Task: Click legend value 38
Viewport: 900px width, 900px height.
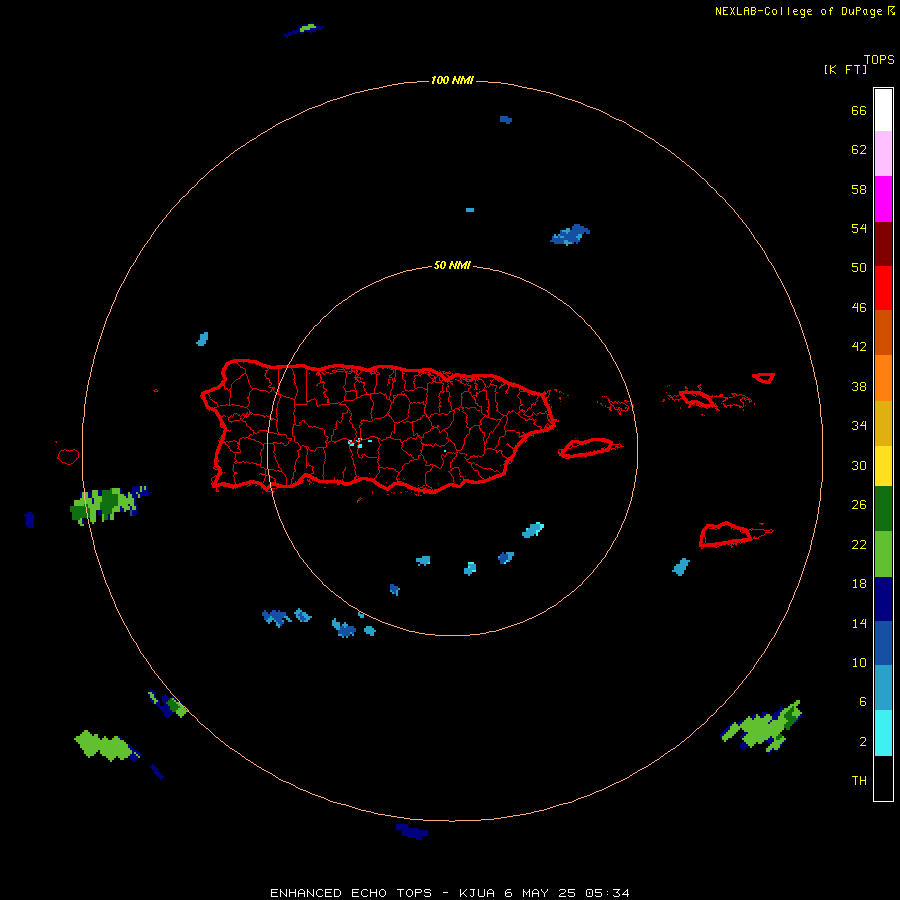Action: [859, 386]
